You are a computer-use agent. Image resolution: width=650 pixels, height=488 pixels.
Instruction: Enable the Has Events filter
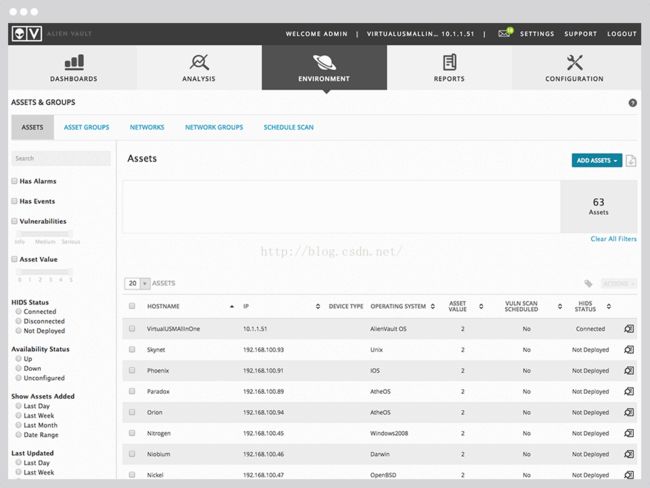[15, 201]
